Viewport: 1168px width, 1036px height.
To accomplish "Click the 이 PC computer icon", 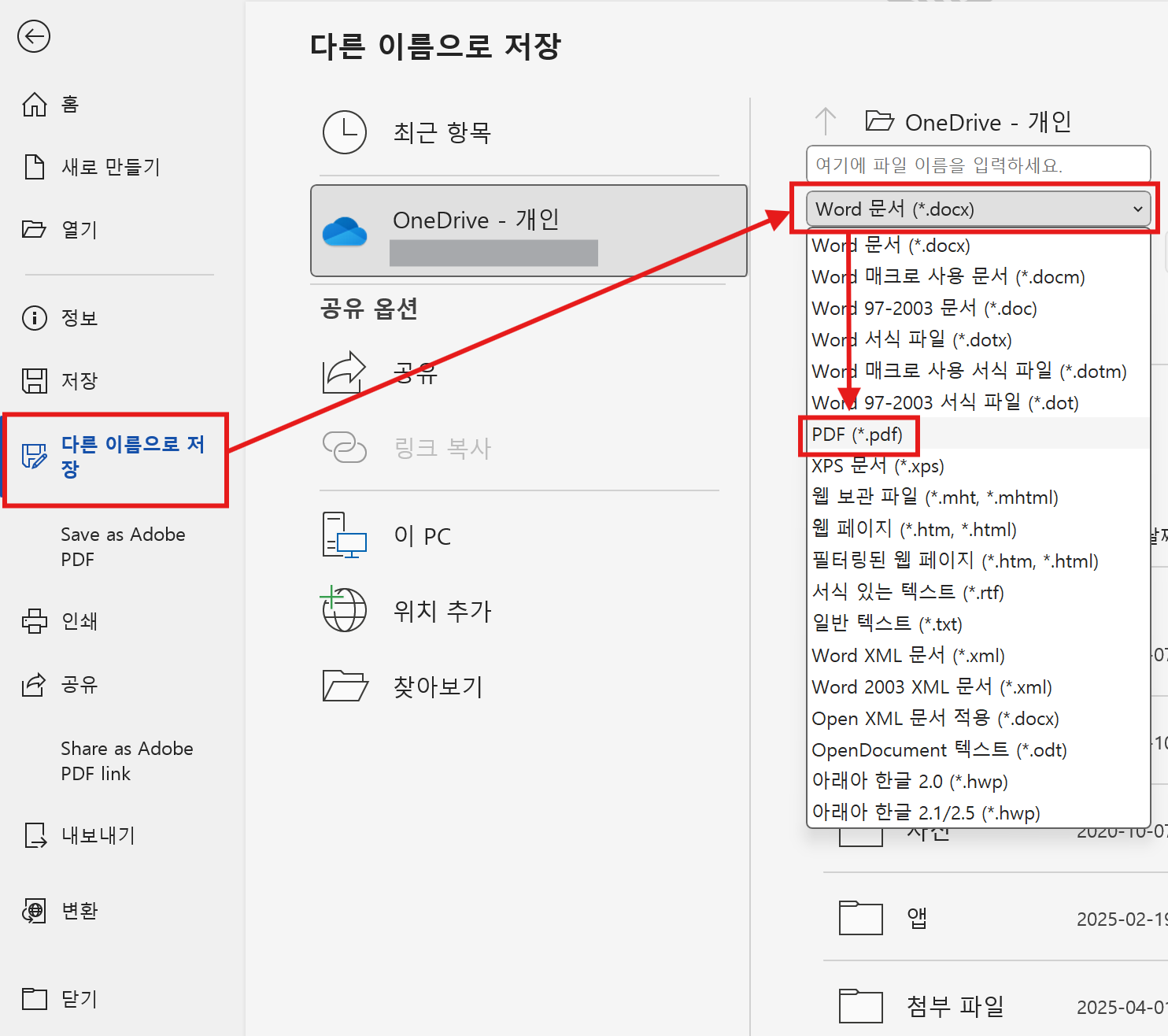I will [345, 535].
